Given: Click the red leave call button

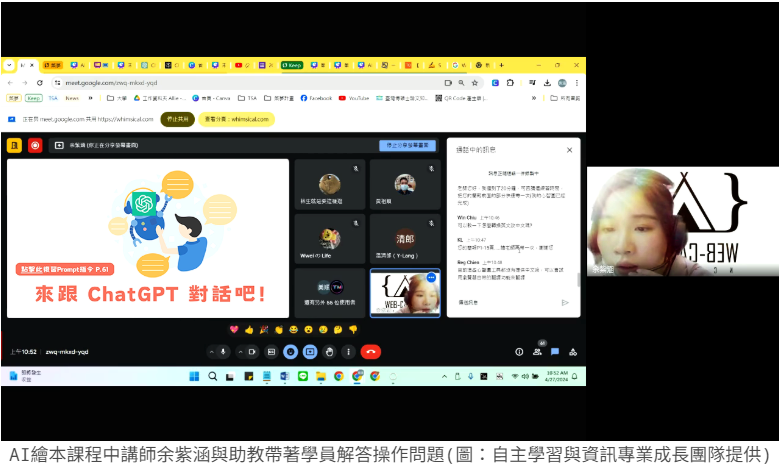Looking at the screenshot, I should point(371,352).
